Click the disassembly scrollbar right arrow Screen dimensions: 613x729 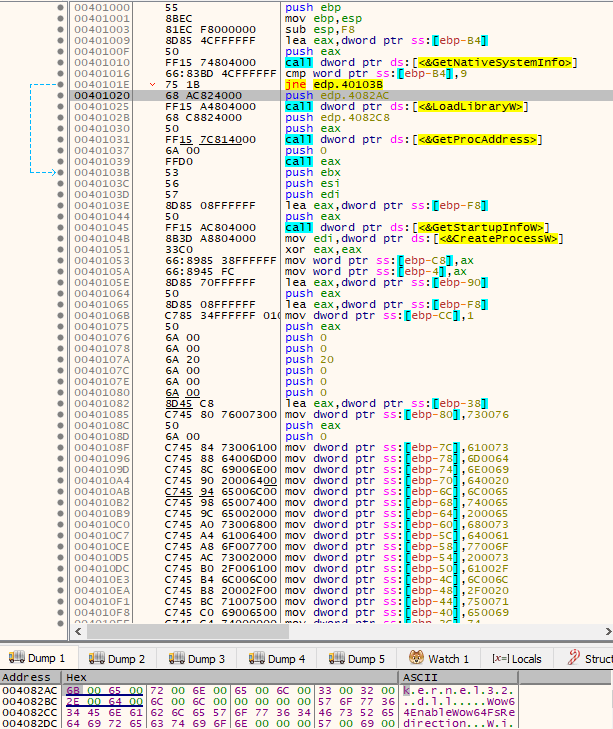pyautogui.click(x=608, y=631)
